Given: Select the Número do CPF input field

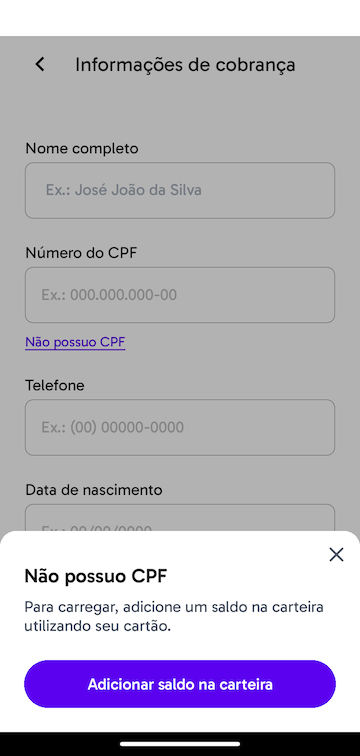Looking at the screenshot, I should pos(180,295).
